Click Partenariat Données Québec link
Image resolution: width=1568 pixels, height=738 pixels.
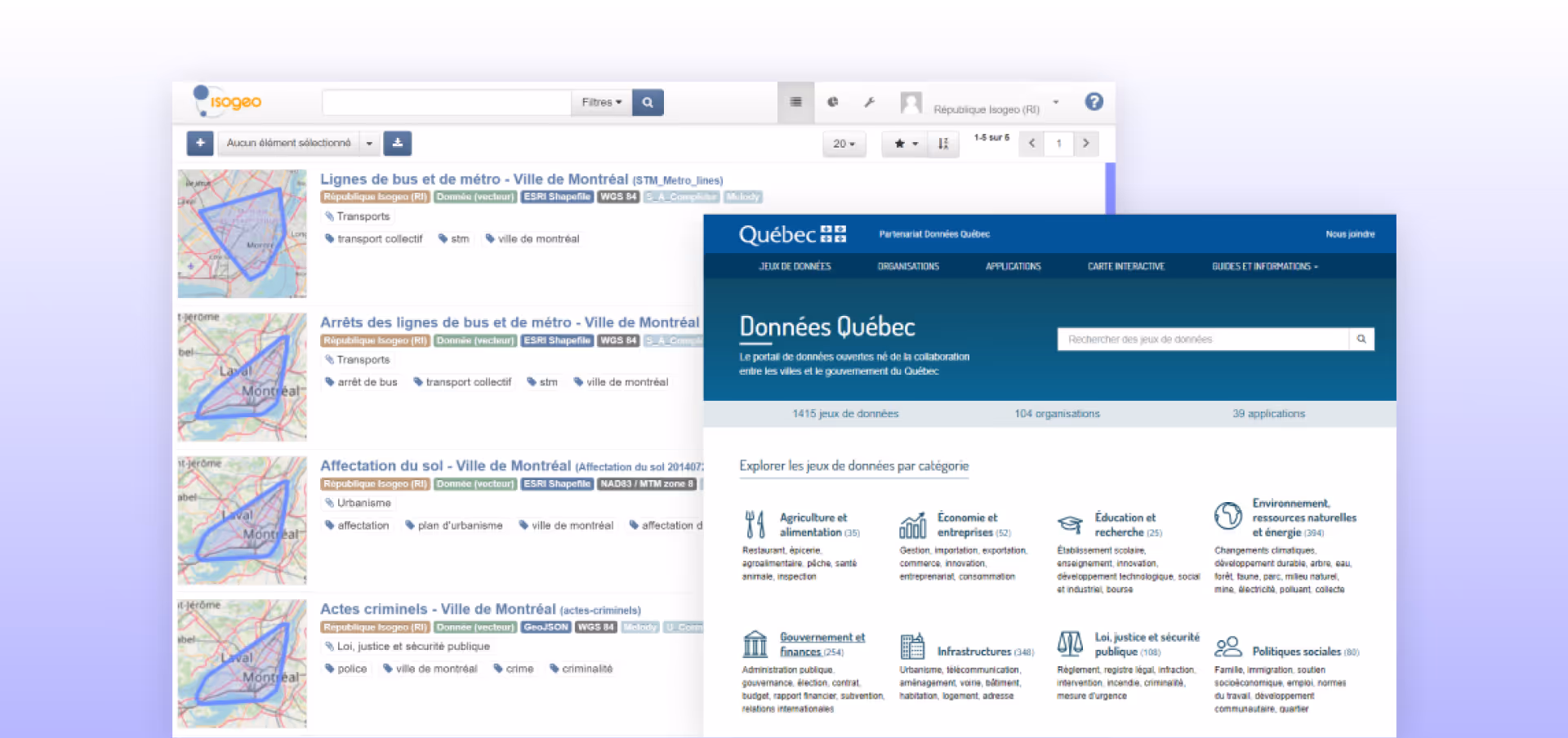tap(934, 234)
